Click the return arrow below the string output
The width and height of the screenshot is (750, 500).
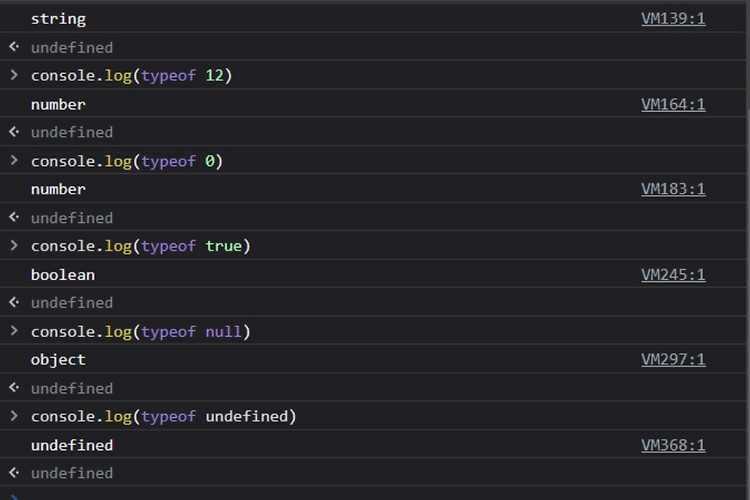pos(14,46)
